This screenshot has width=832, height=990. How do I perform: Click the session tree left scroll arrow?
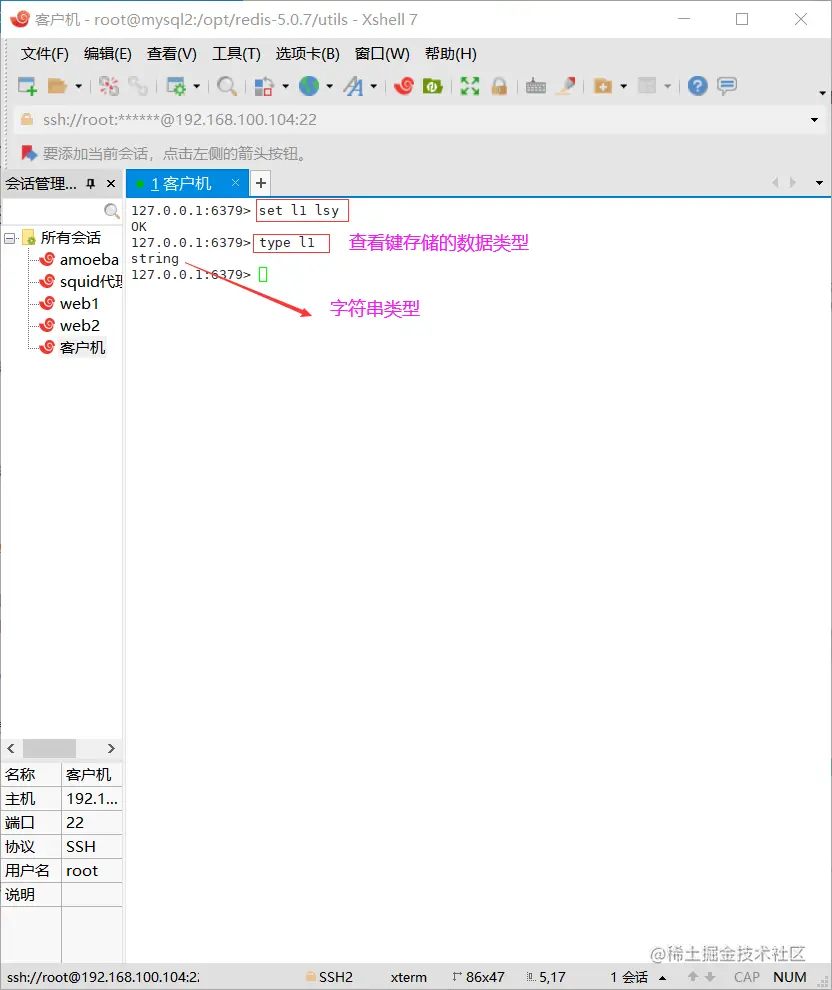coord(11,748)
